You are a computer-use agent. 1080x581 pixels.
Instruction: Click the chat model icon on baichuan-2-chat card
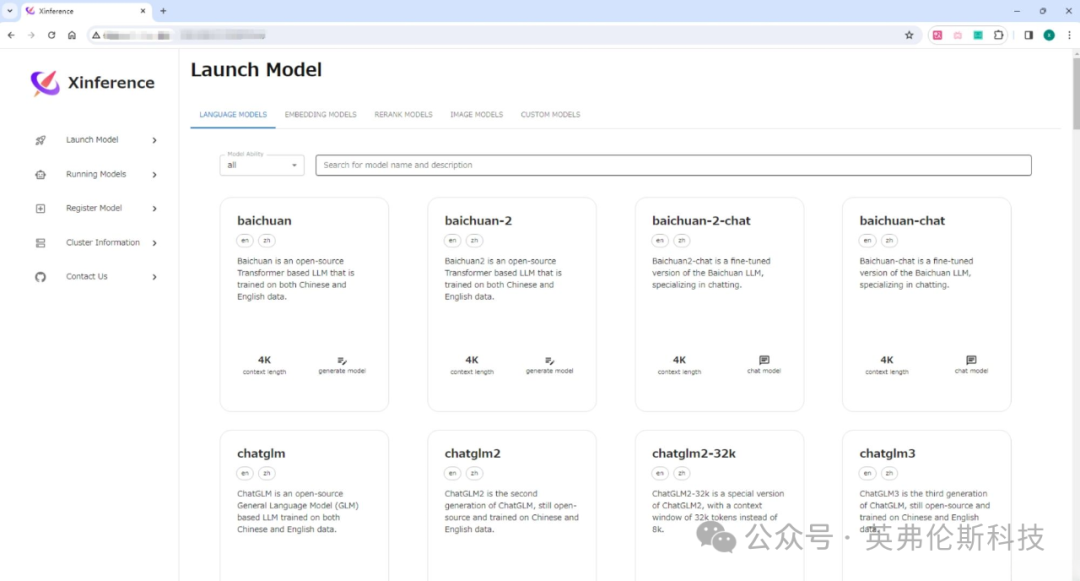coord(764,360)
